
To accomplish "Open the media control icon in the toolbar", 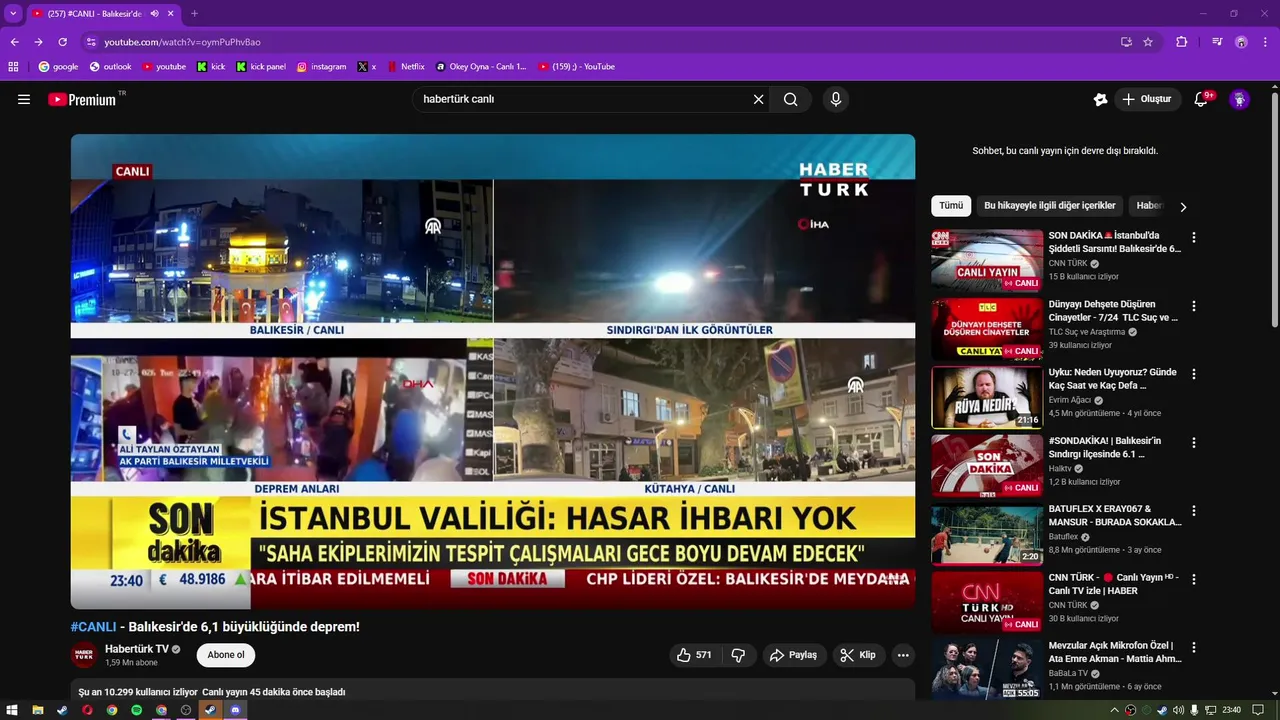I will coord(1217,42).
